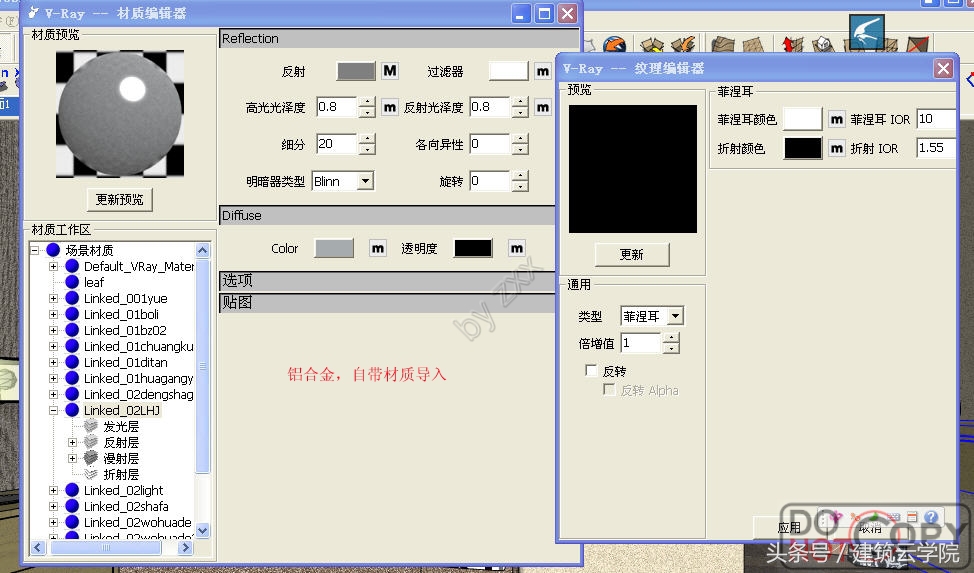Open Diffuse Color map m button
The width and height of the screenshot is (974, 573).
(x=378, y=249)
